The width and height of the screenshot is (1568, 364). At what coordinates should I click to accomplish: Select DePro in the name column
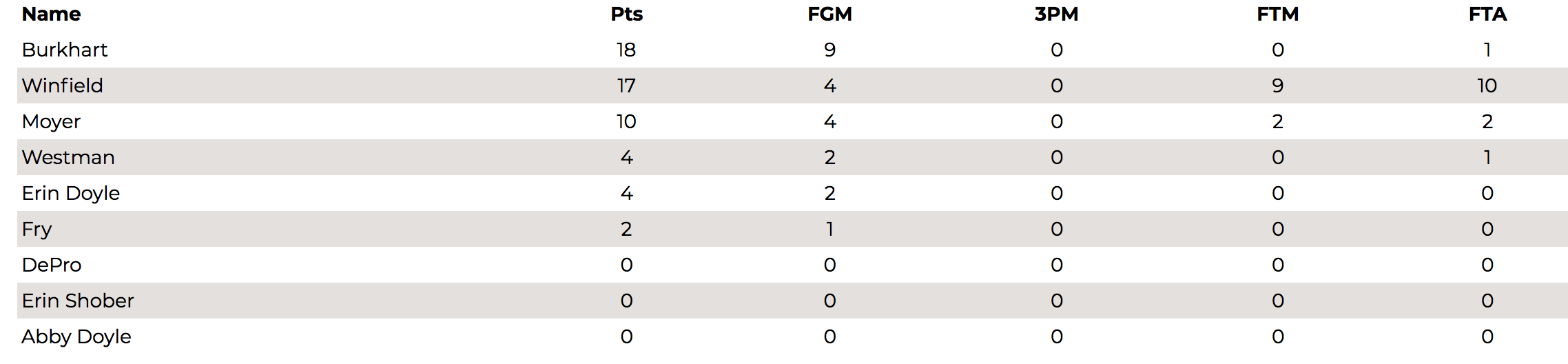point(52,265)
